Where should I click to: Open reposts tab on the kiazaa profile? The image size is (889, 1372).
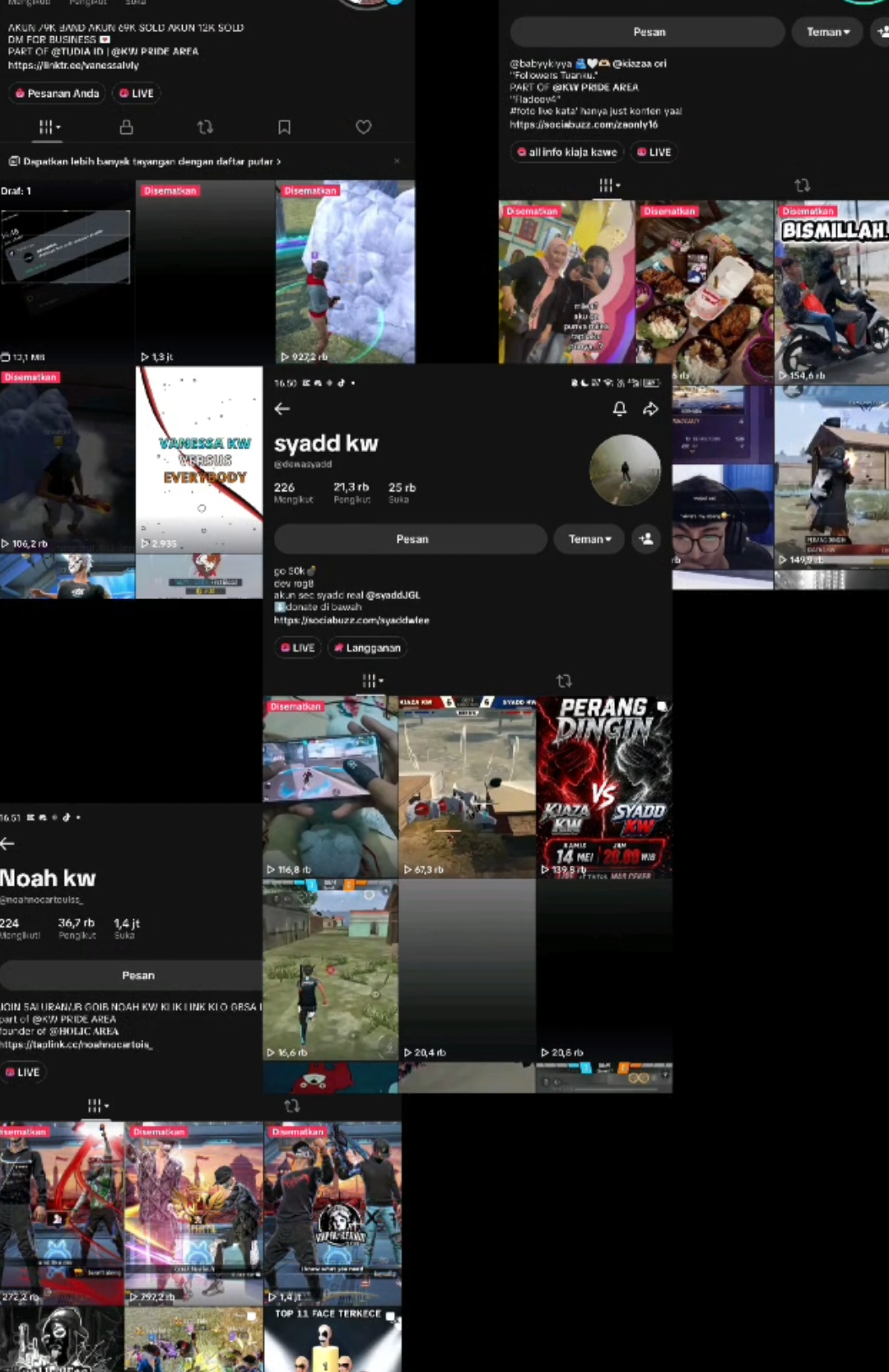(803, 185)
